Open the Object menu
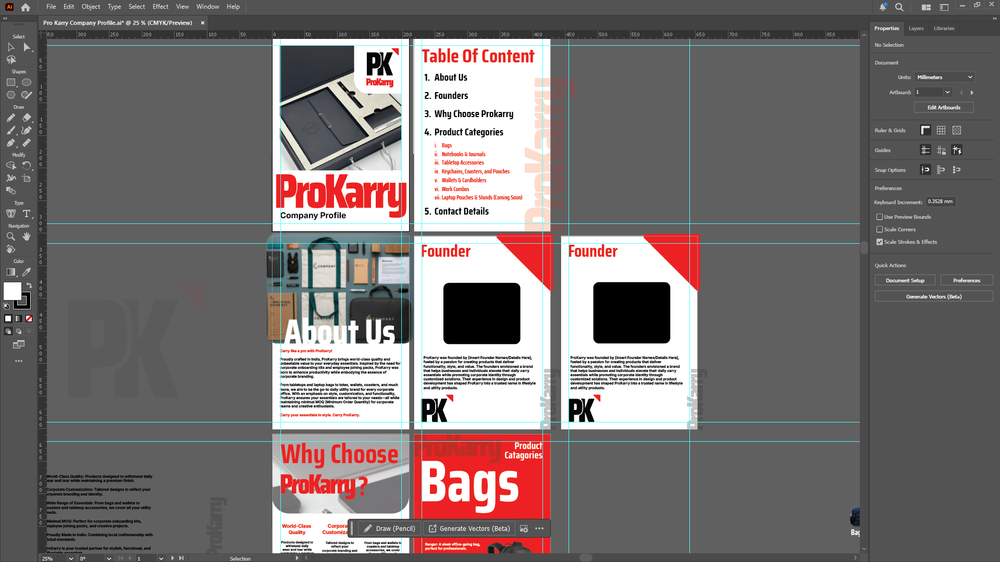This screenshot has height=562, width=1000. [x=91, y=6]
